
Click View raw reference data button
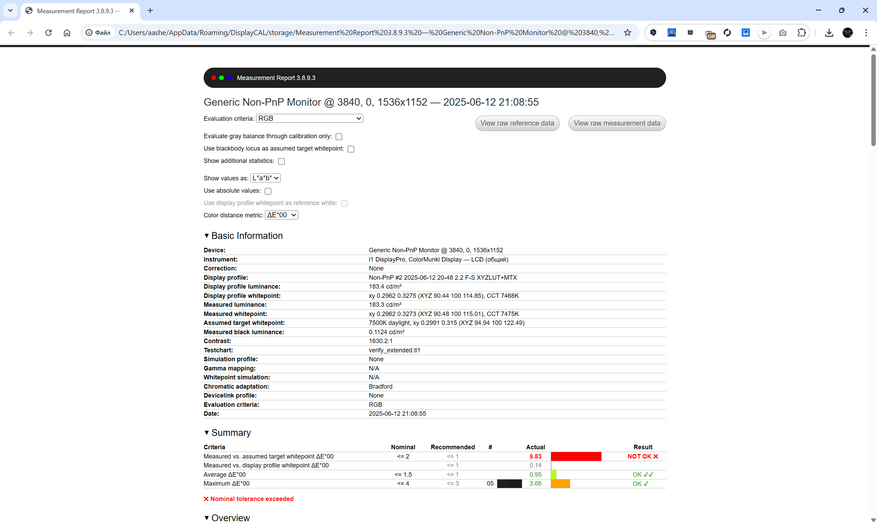click(x=517, y=123)
